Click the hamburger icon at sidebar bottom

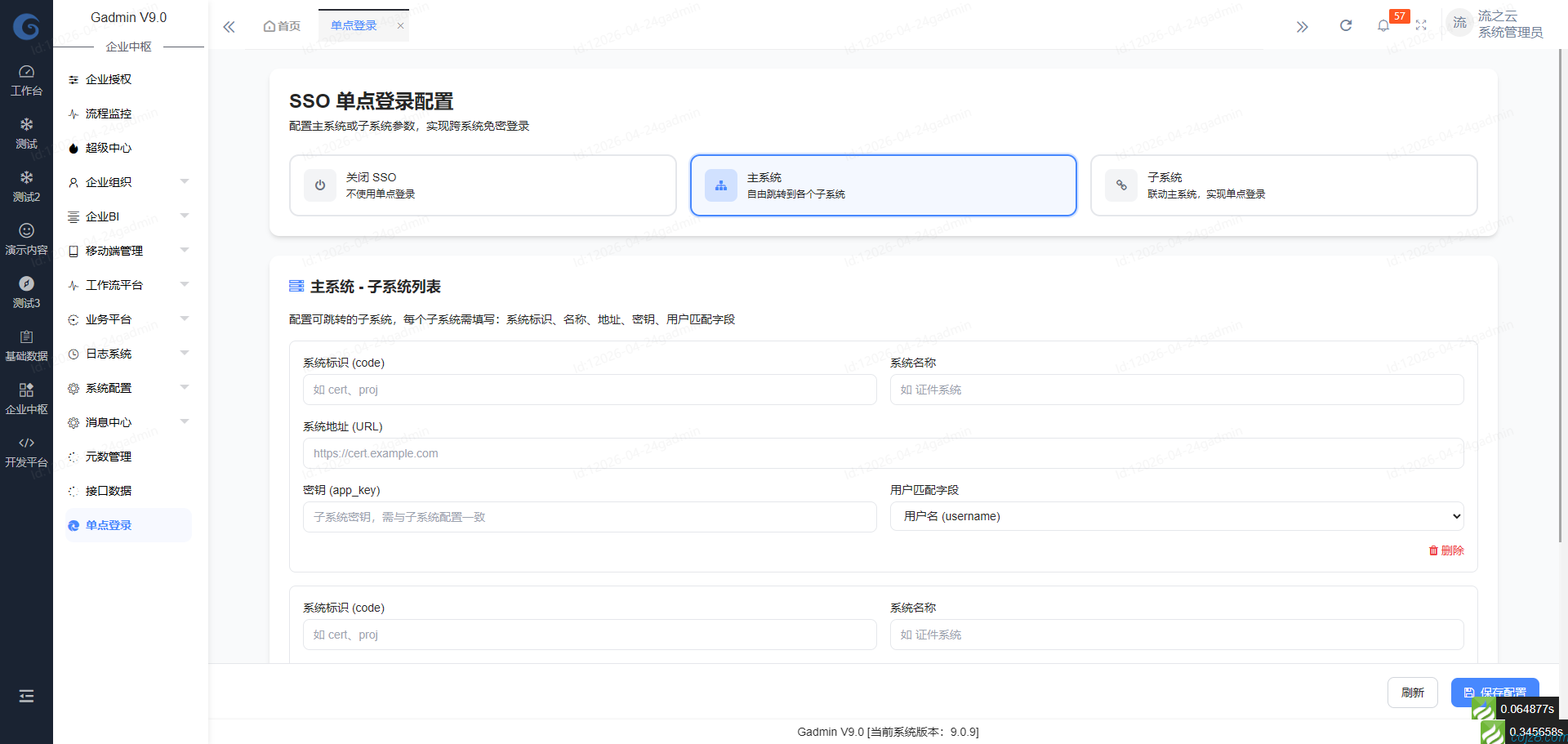point(26,696)
